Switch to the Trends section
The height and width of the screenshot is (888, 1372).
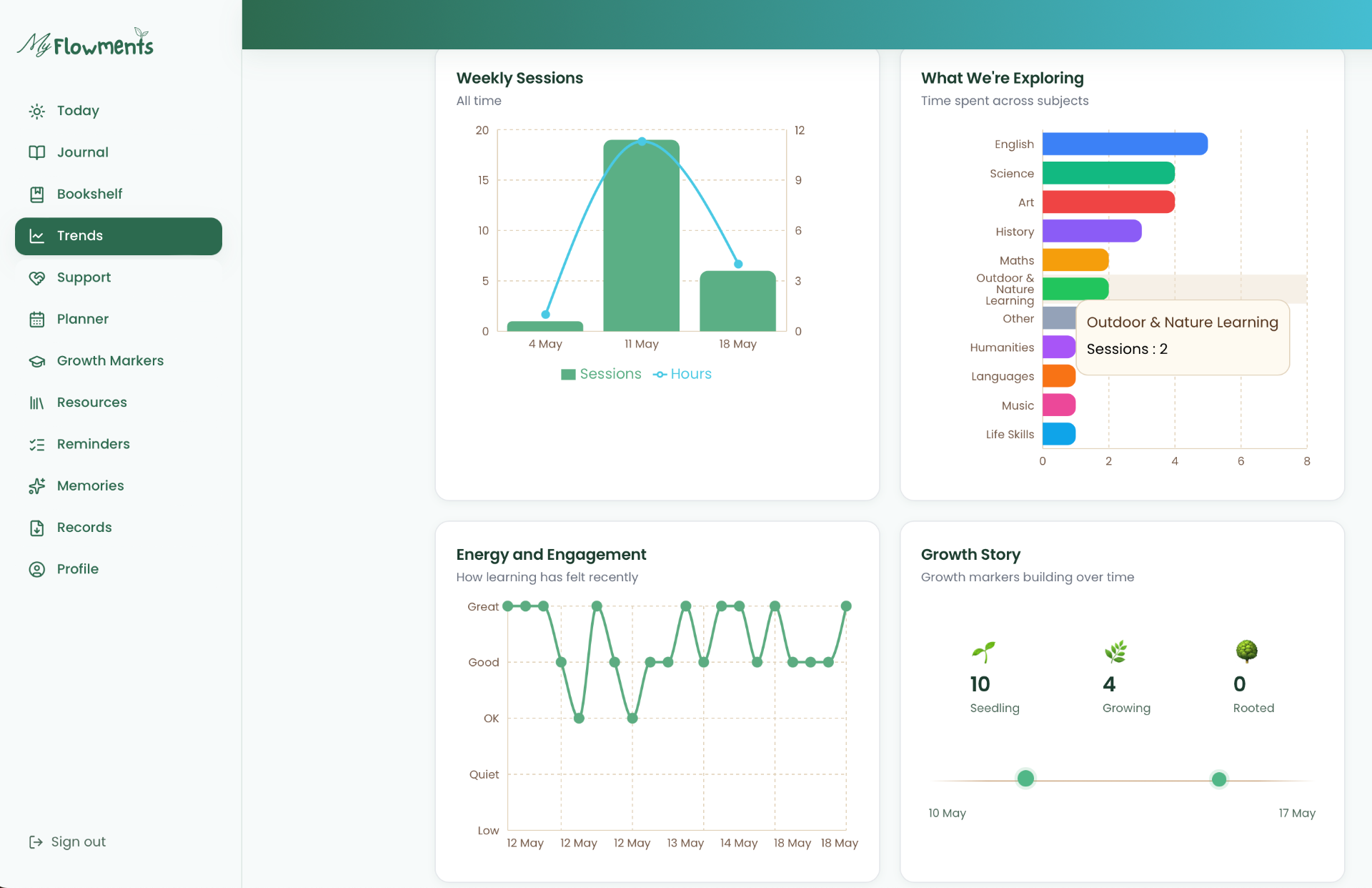[119, 236]
